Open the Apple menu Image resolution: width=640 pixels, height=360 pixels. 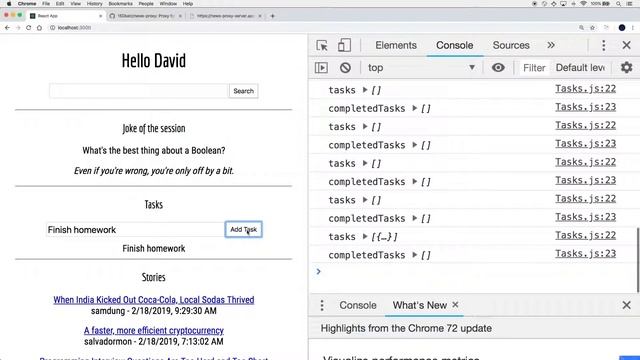9,4
